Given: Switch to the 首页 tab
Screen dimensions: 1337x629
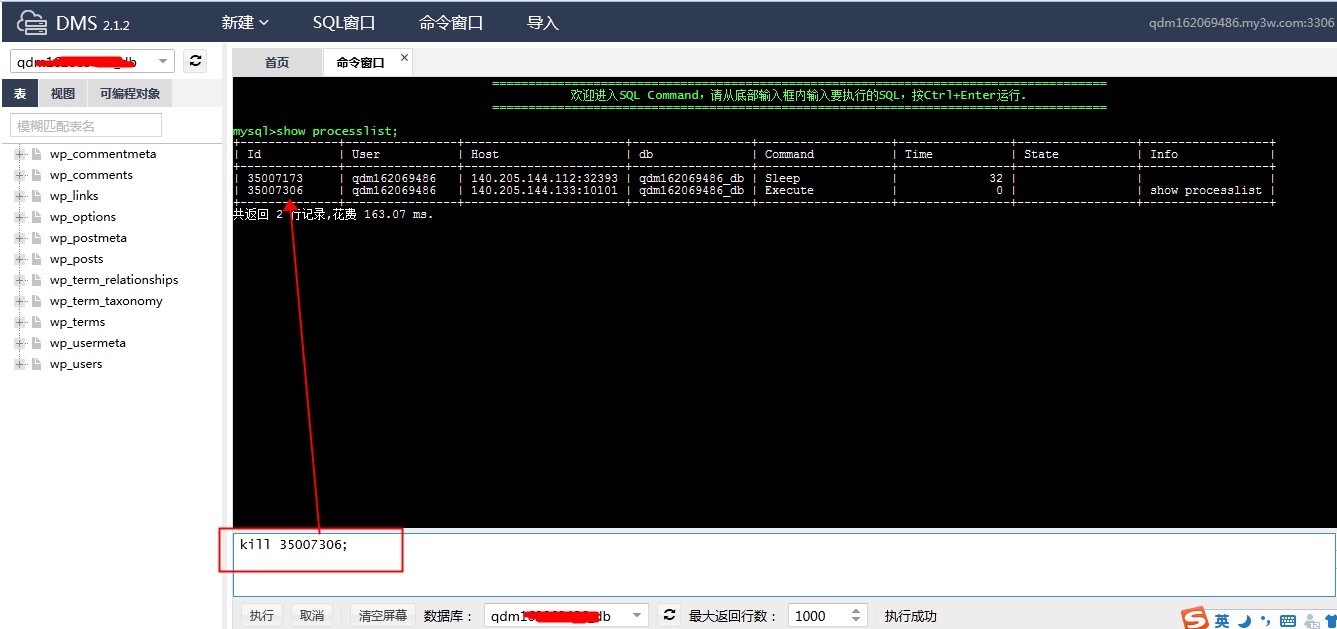Looking at the screenshot, I should [277, 62].
